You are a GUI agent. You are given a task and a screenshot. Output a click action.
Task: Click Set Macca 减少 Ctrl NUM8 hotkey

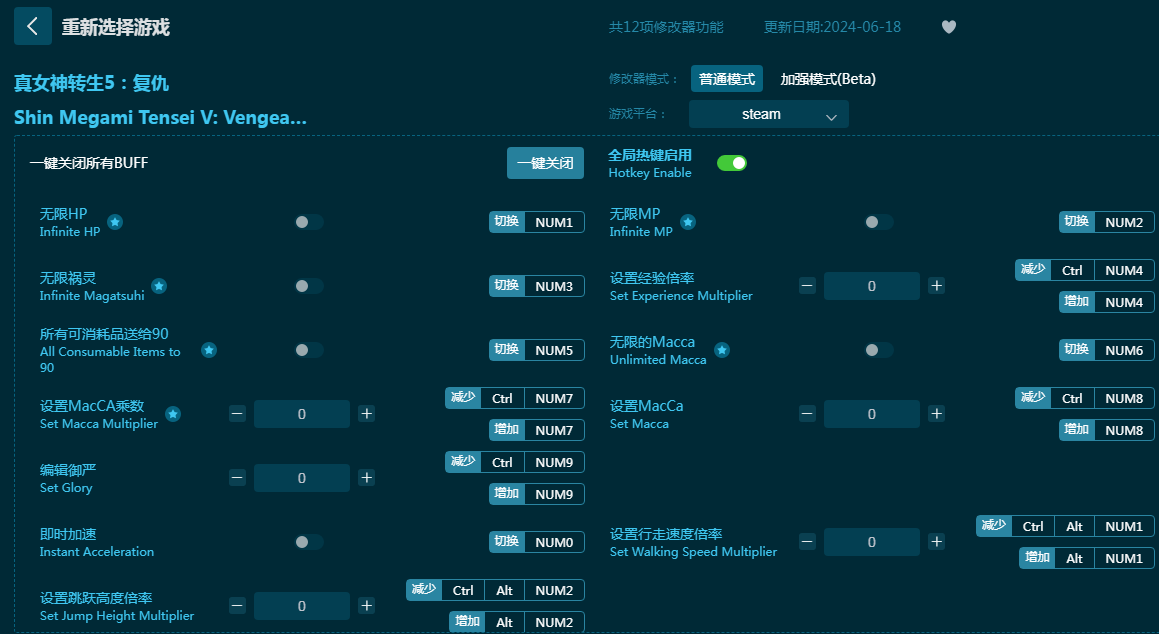[x=1085, y=398]
